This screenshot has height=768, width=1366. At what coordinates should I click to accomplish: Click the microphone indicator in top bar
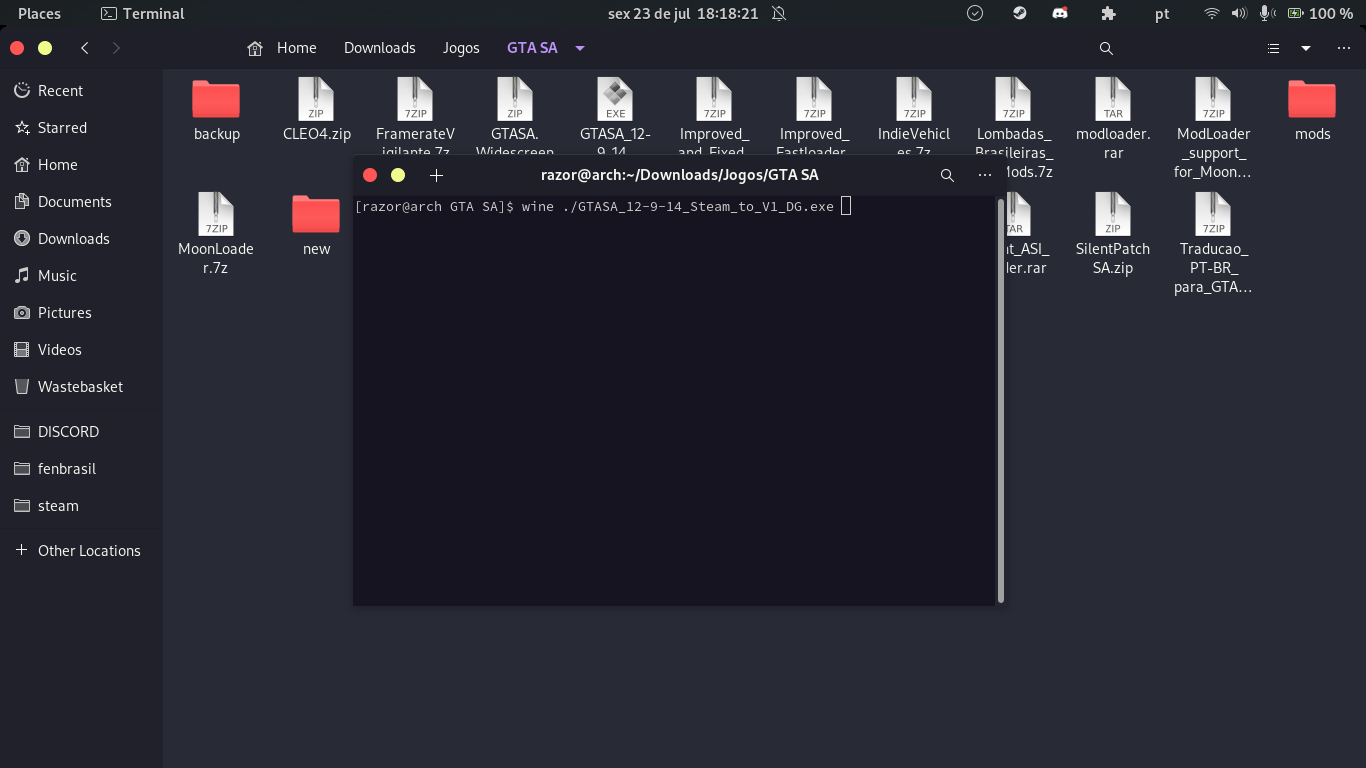(x=1267, y=14)
